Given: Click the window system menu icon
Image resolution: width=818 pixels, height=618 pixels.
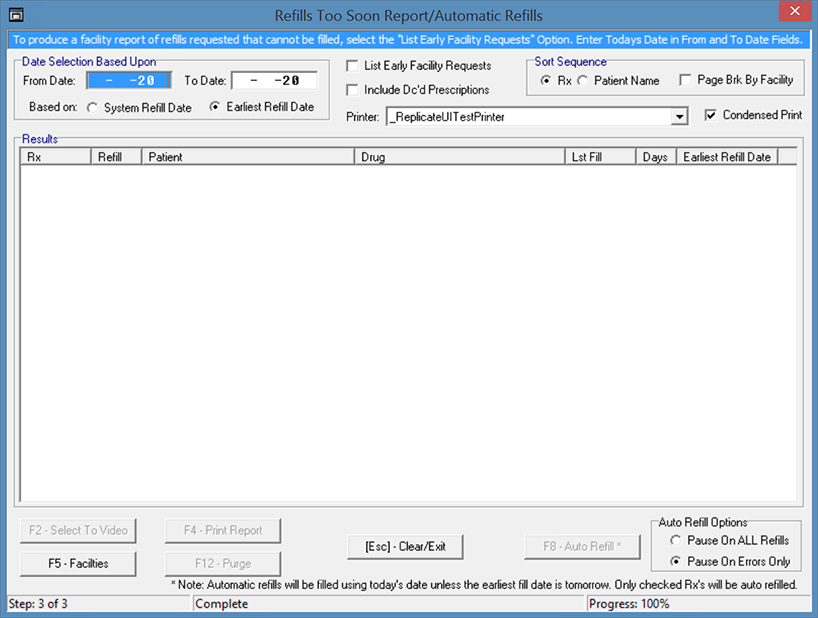Looking at the screenshot, I should pos(14,14).
